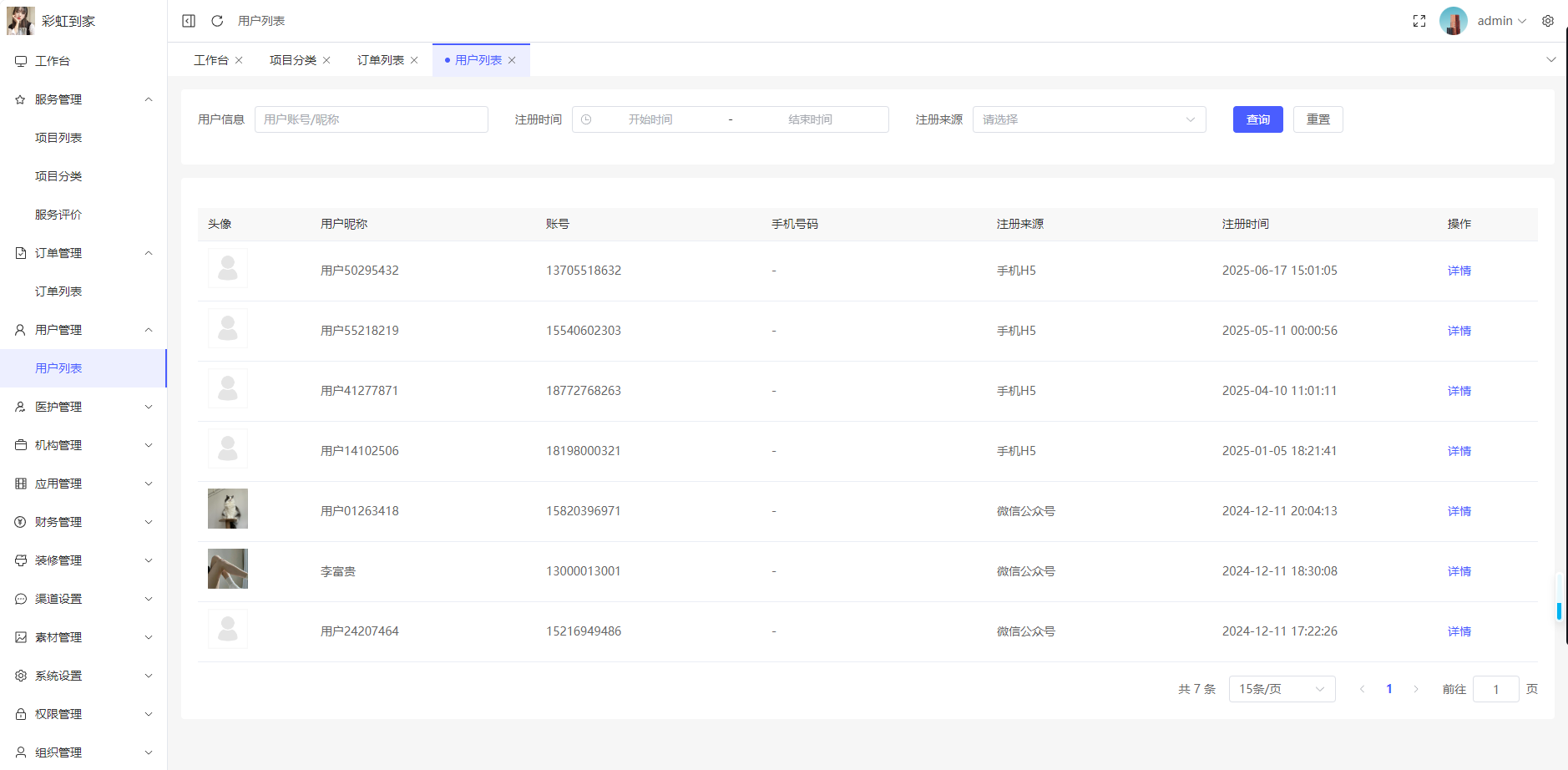Screen dimensions: 1568x770
Task: Open the 15条/页 page size dropdown
Action: click(x=1281, y=689)
